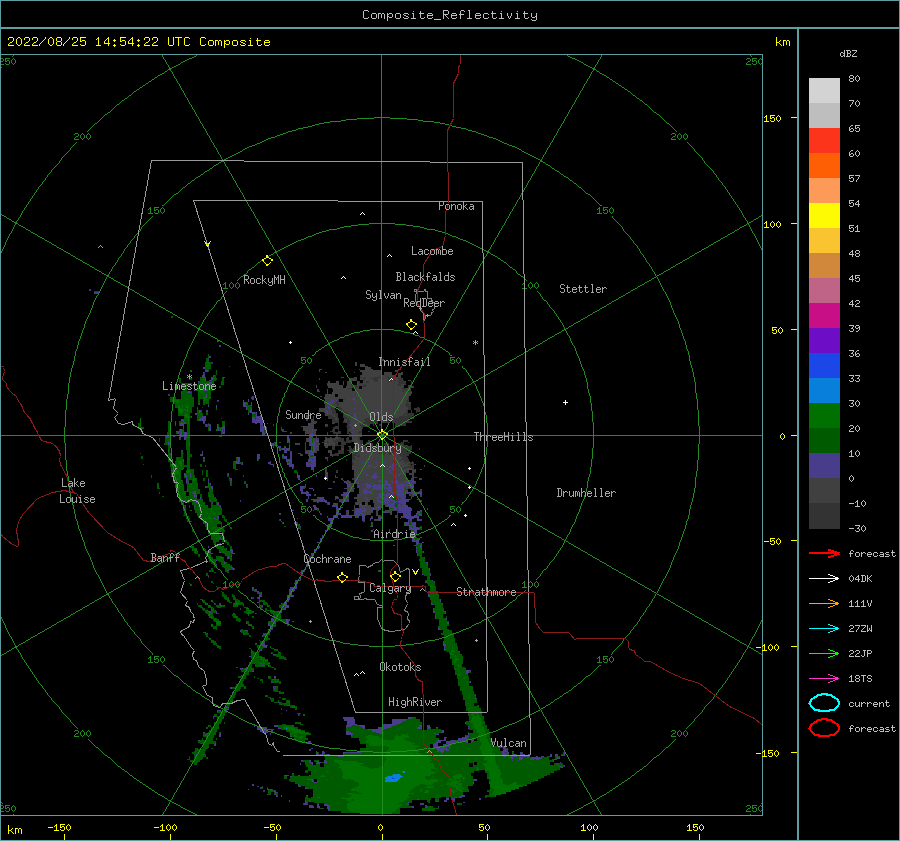Click the Blackfalds city label
The image size is (900, 841).
[425, 277]
